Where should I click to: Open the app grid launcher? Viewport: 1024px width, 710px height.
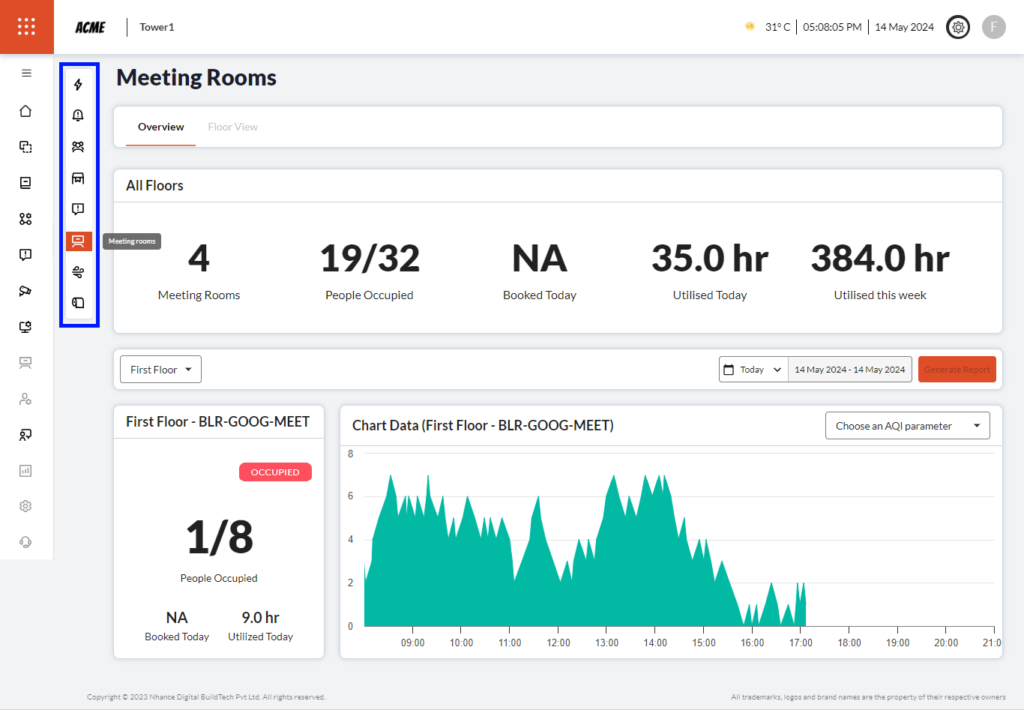(x=27, y=27)
